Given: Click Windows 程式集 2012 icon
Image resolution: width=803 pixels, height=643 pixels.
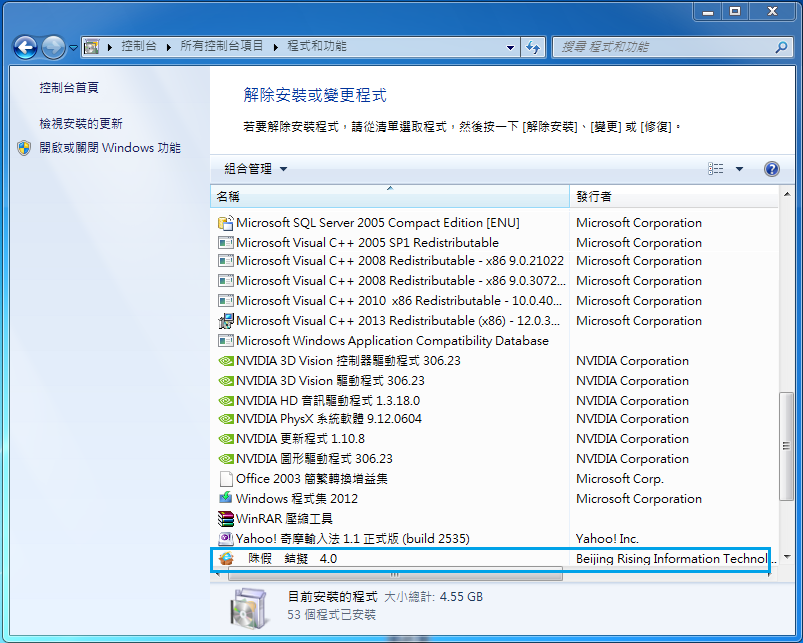Looking at the screenshot, I should pyautogui.click(x=226, y=498).
